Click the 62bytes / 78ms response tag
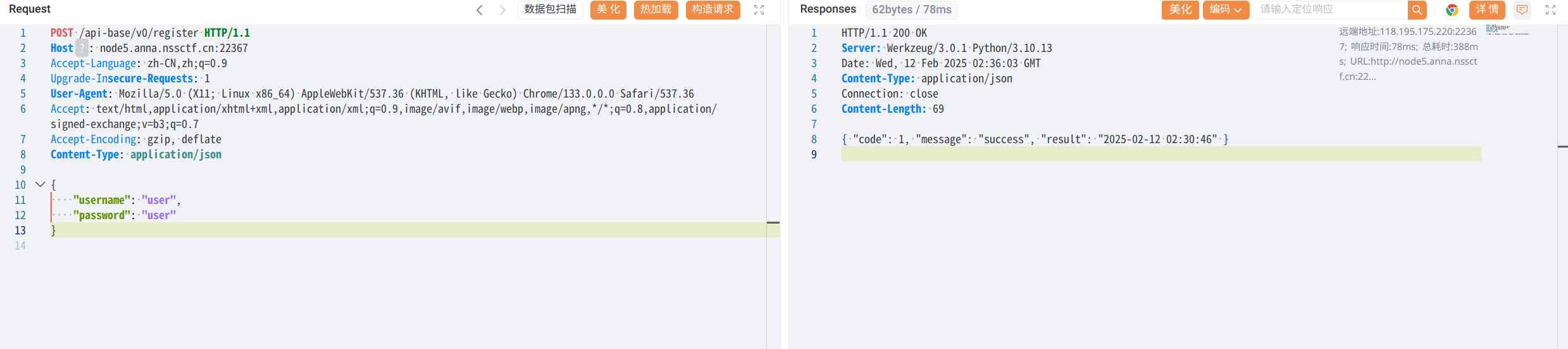 [x=911, y=10]
